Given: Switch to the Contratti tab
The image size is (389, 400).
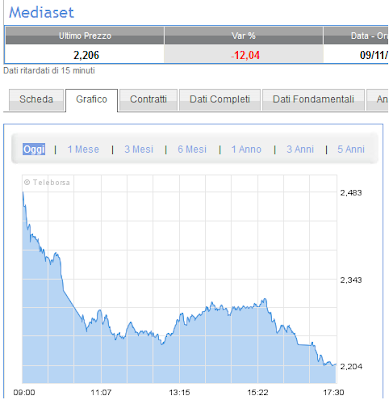Looking at the screenshot, I should (x=148, y=100).
